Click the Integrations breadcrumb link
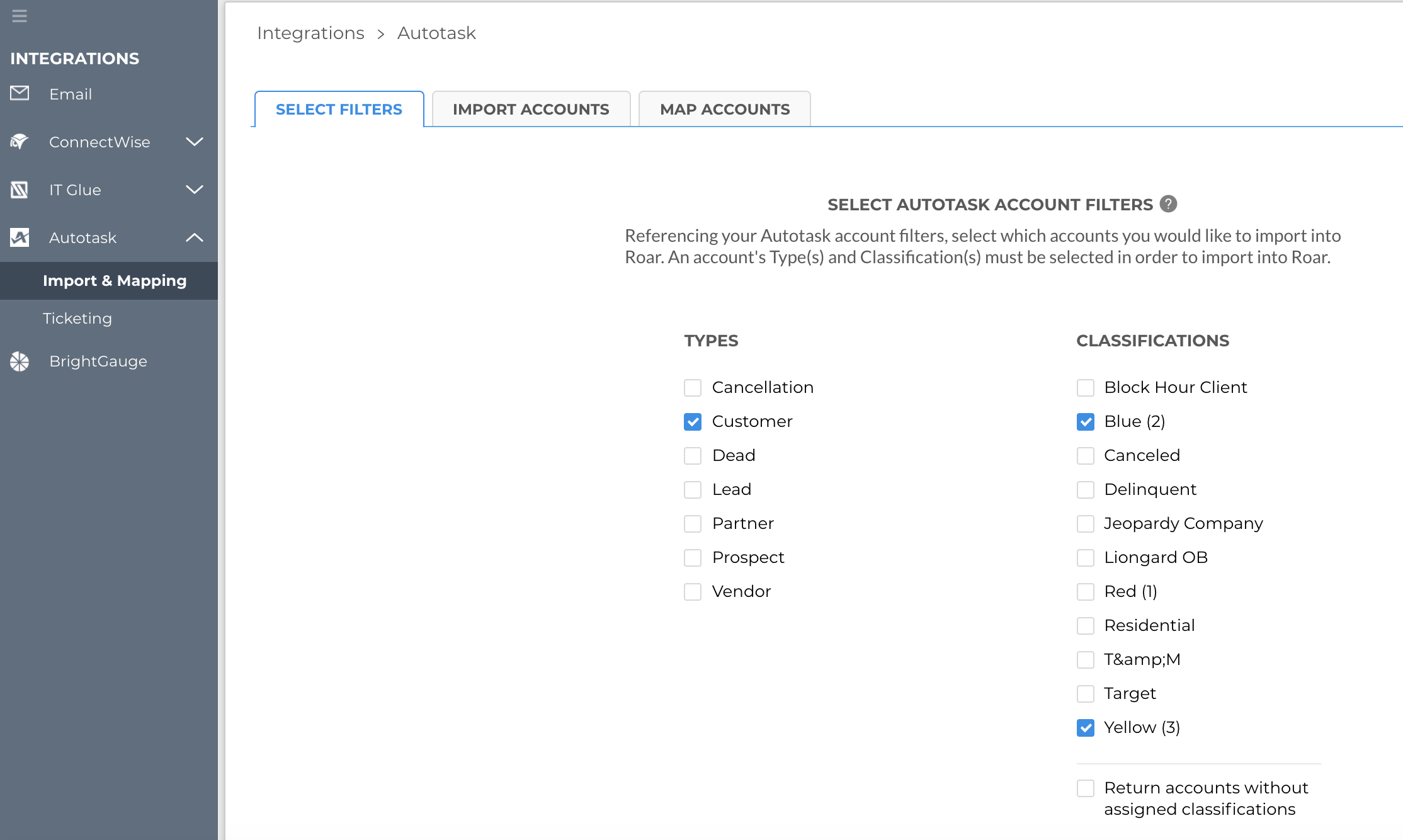1403x840 pixels. (310, 33)
